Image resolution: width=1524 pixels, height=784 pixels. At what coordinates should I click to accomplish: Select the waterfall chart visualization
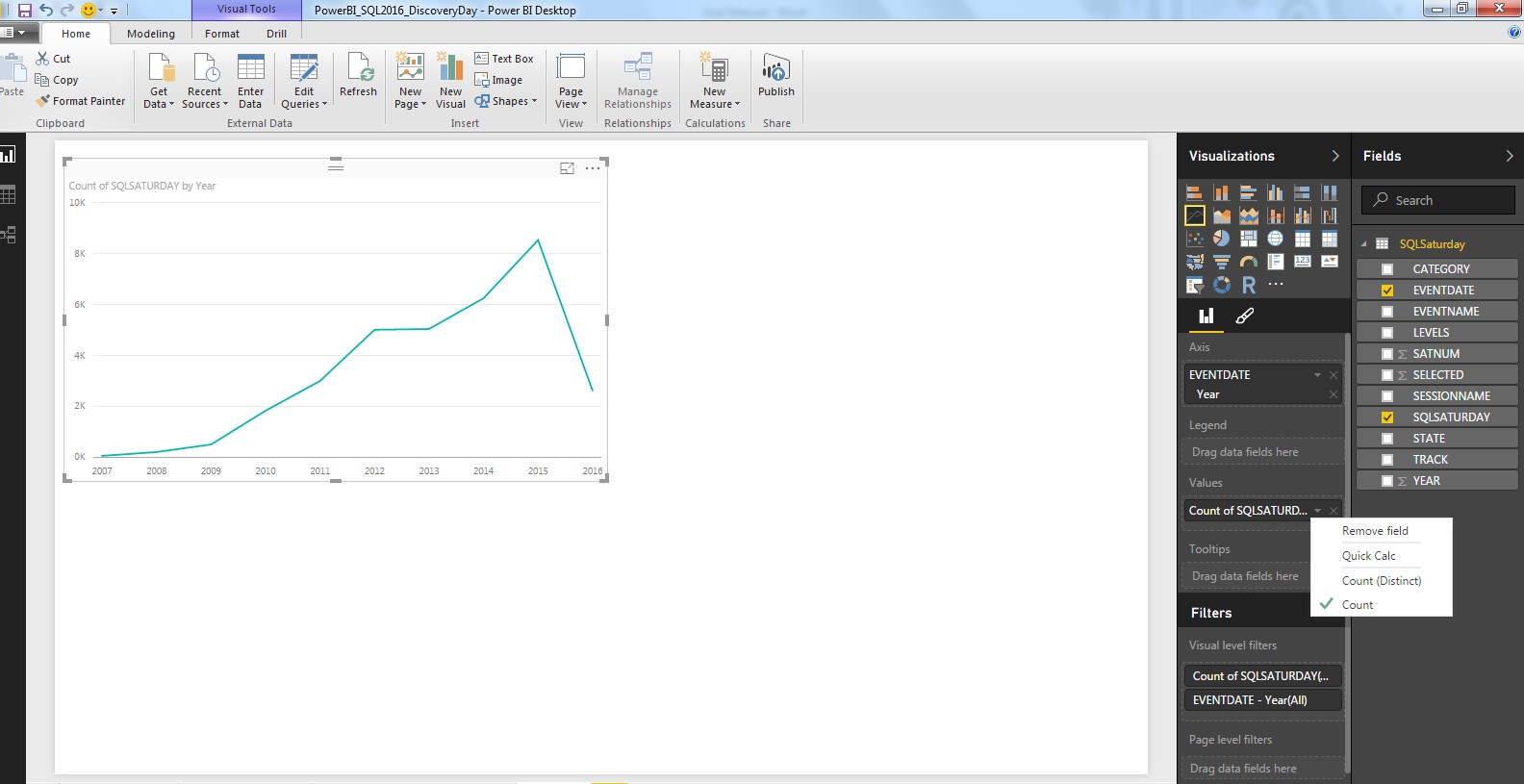point(1329,215)
